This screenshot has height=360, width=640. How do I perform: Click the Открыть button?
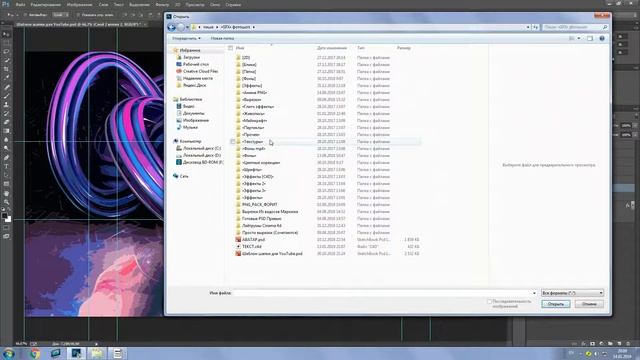click(556, 304)
